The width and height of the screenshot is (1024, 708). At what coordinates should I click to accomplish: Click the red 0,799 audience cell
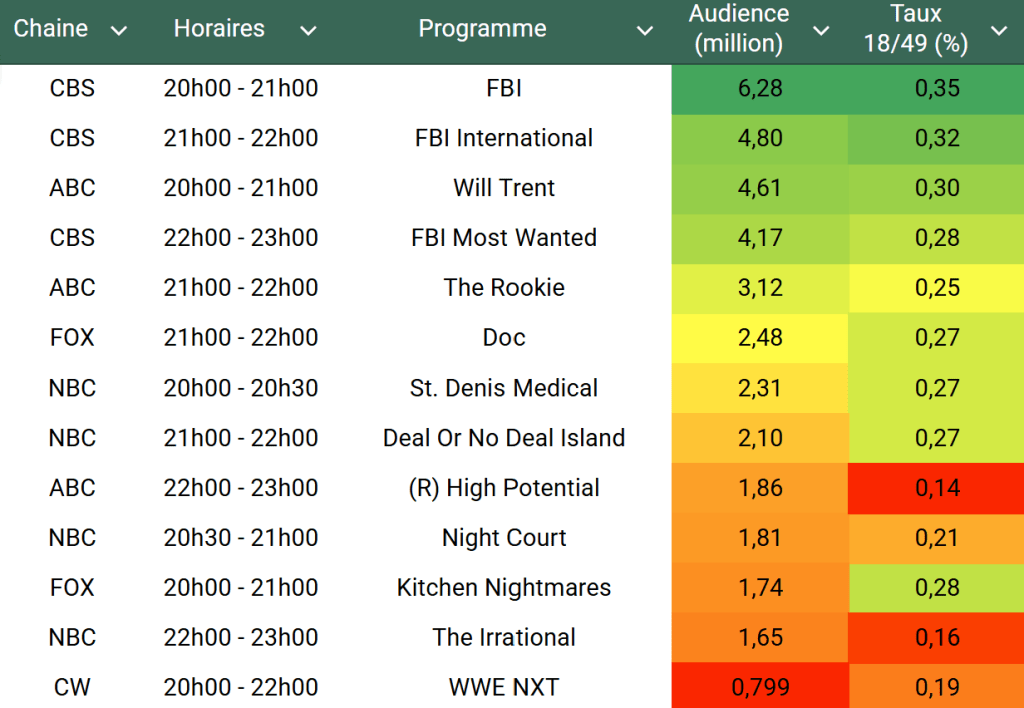[x=759, y=687]
